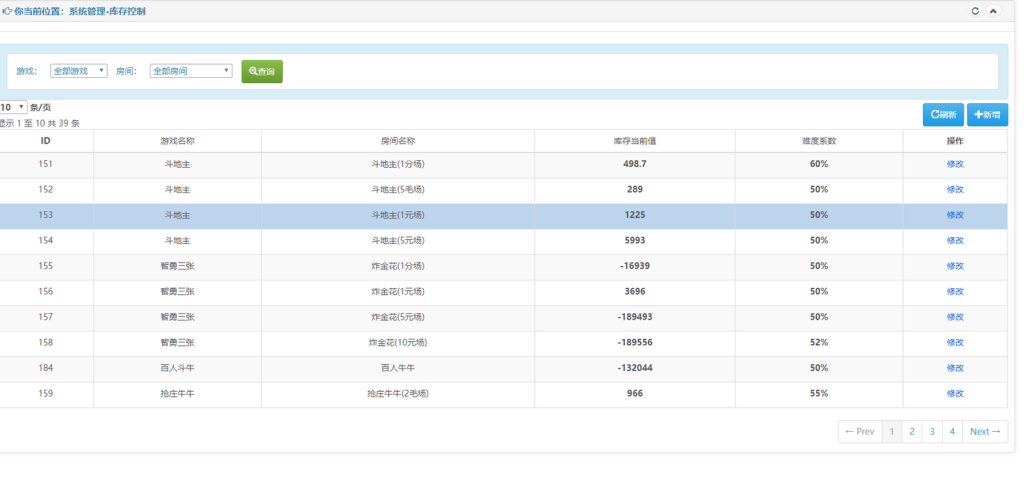Screen dimensions: 1024x486
Task: Click 修改 for row ID 151
Action: pyautogui.click(x=955, y=164)
